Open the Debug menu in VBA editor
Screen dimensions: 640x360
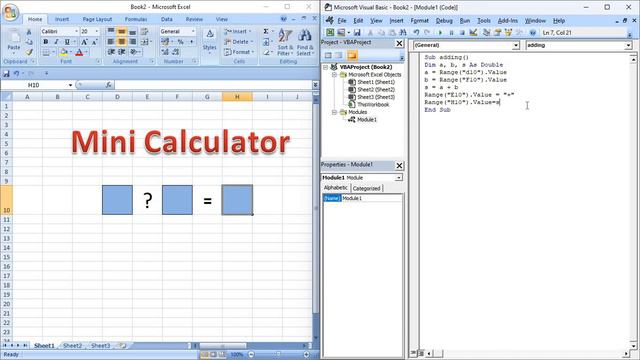(444, 21)
